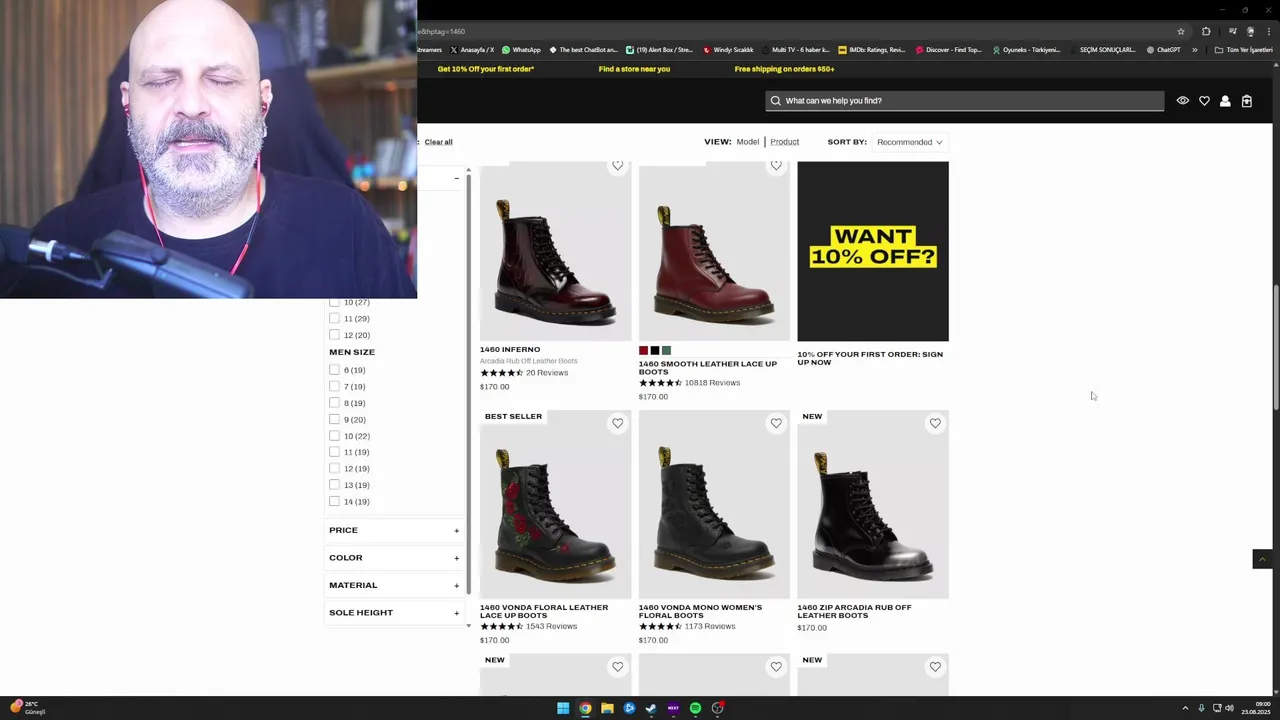Click Get 10% Off your first order
The image size is (1280, 720).
click(x=486, y=69)
